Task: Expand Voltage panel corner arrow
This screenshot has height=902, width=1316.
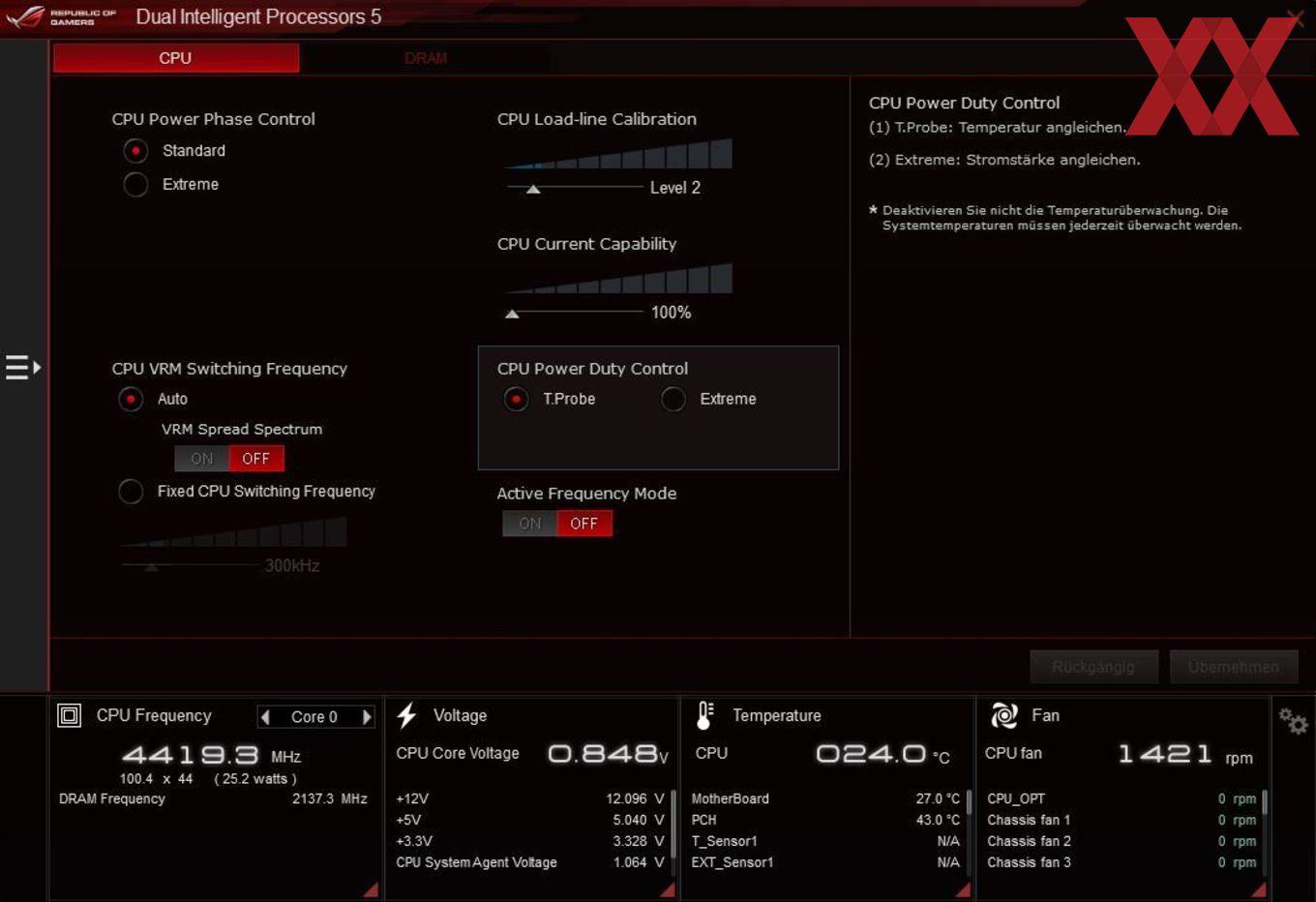Action: [667, 889]
